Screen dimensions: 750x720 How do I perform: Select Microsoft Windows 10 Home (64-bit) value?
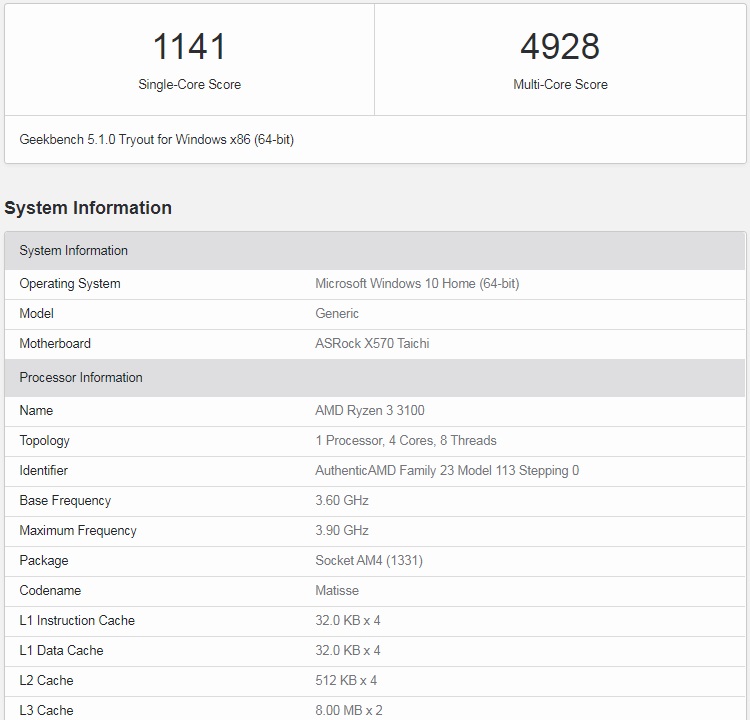417,283
